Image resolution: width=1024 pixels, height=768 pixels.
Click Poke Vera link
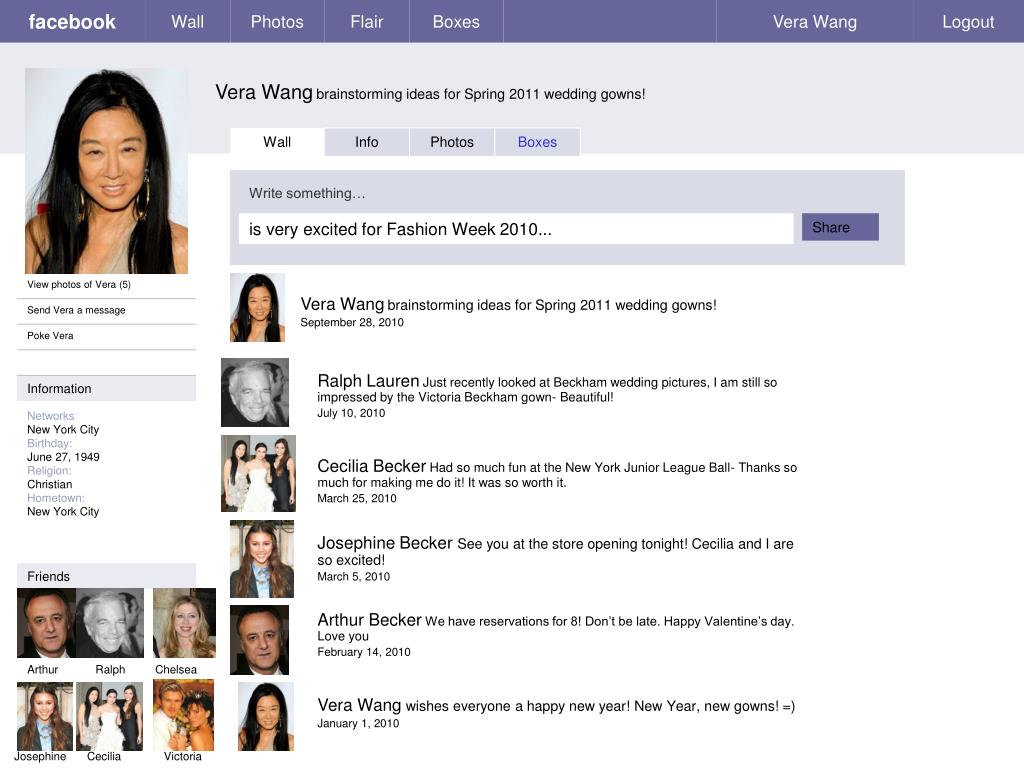[x=50, y=335]
